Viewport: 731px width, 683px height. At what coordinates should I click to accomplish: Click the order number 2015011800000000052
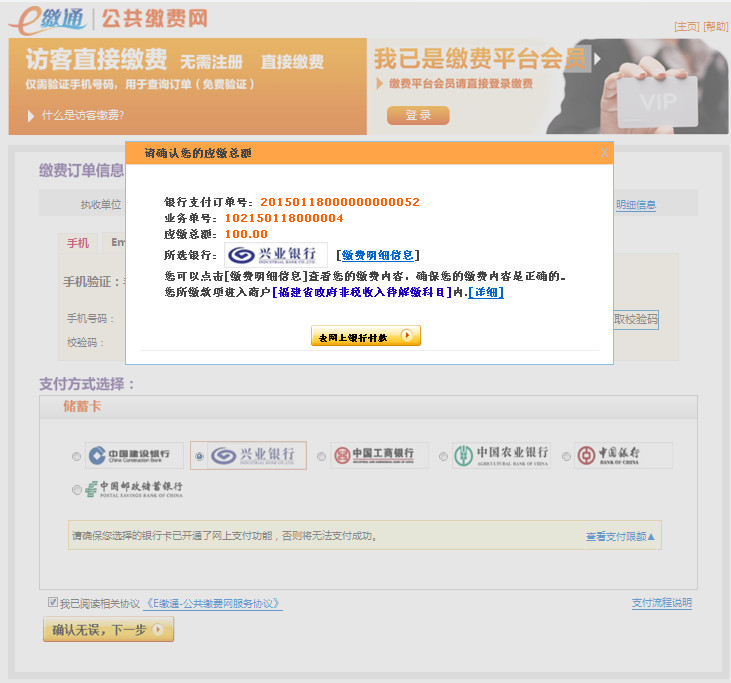click(x=340, y=202)
